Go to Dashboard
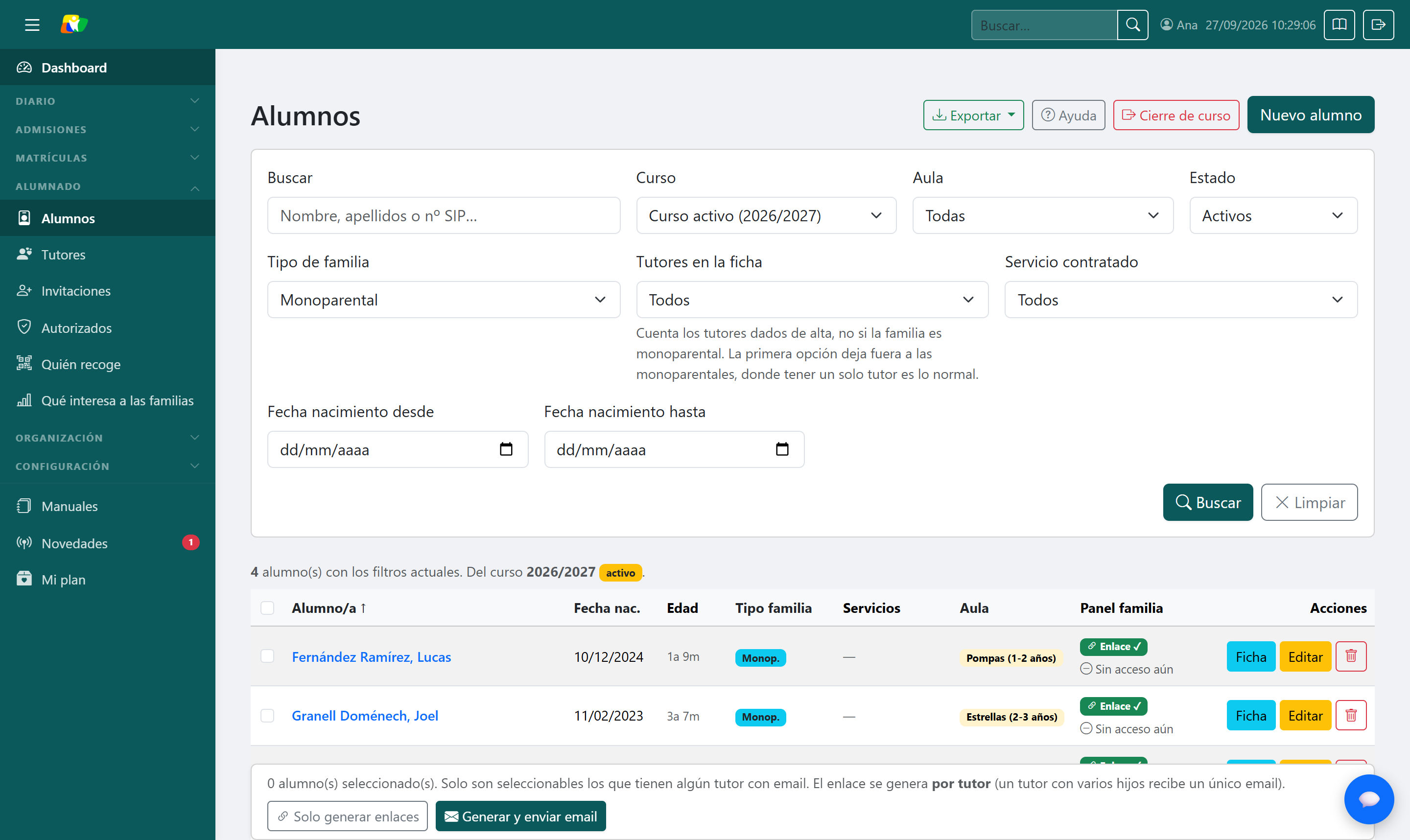Viewport: 1410px width, 840px height. tap(108, 68)
